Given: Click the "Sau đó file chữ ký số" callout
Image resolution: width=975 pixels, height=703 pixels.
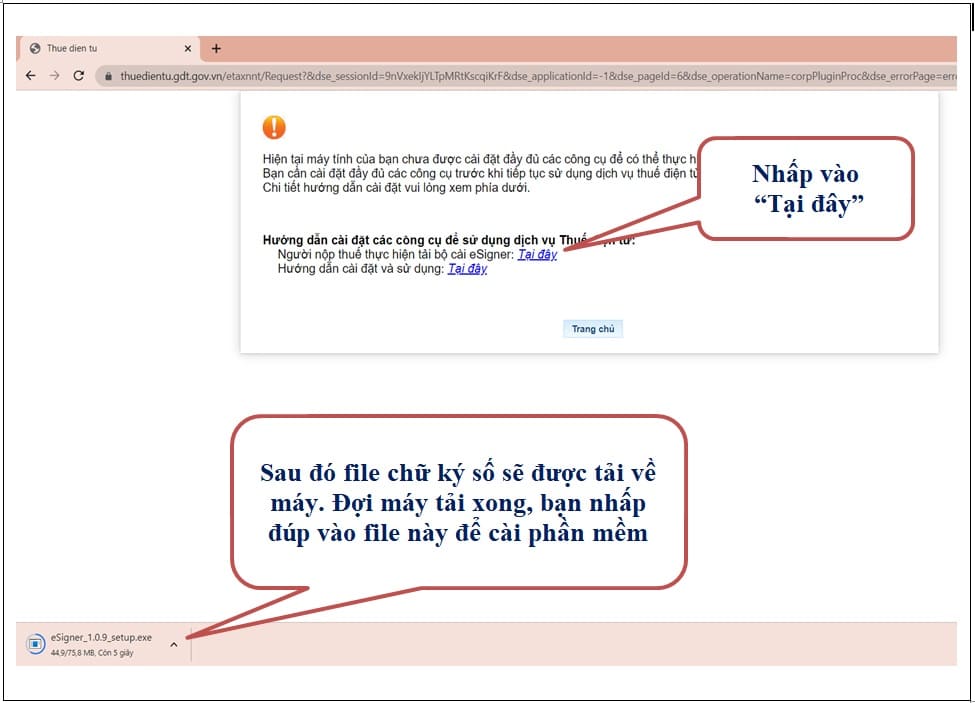Looking at the screenshot, I should pyautogui.click(x=458, y=502).
